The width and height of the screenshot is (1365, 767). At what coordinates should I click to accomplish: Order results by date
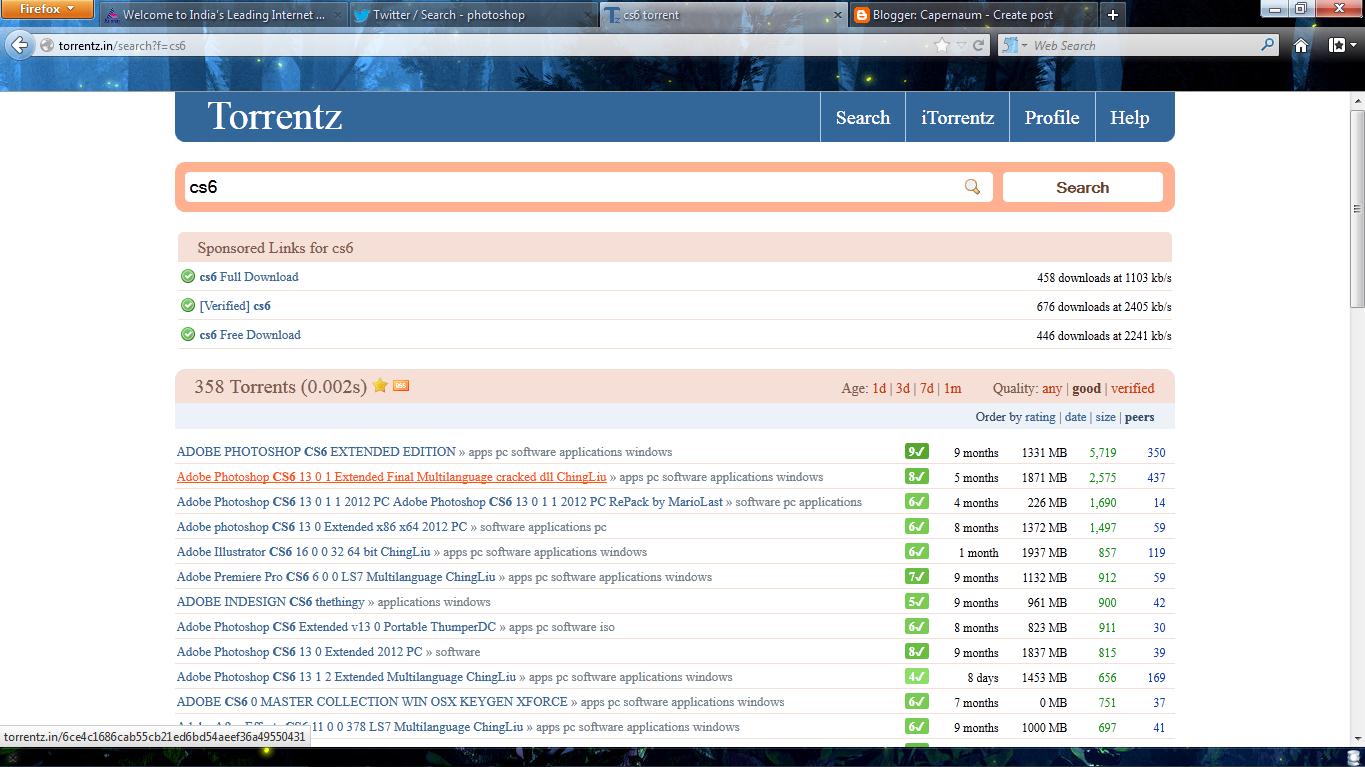click(1075, 417)
